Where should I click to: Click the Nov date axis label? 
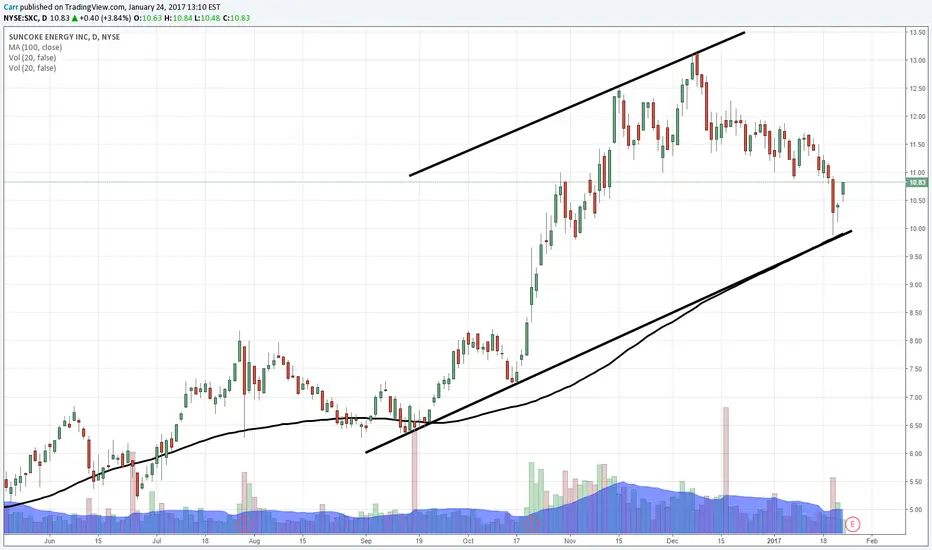pyautogui.click(x=570, y=541)
